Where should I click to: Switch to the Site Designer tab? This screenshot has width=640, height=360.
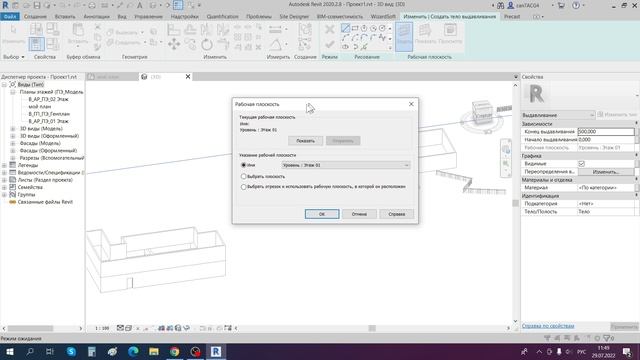click(294, 17)
